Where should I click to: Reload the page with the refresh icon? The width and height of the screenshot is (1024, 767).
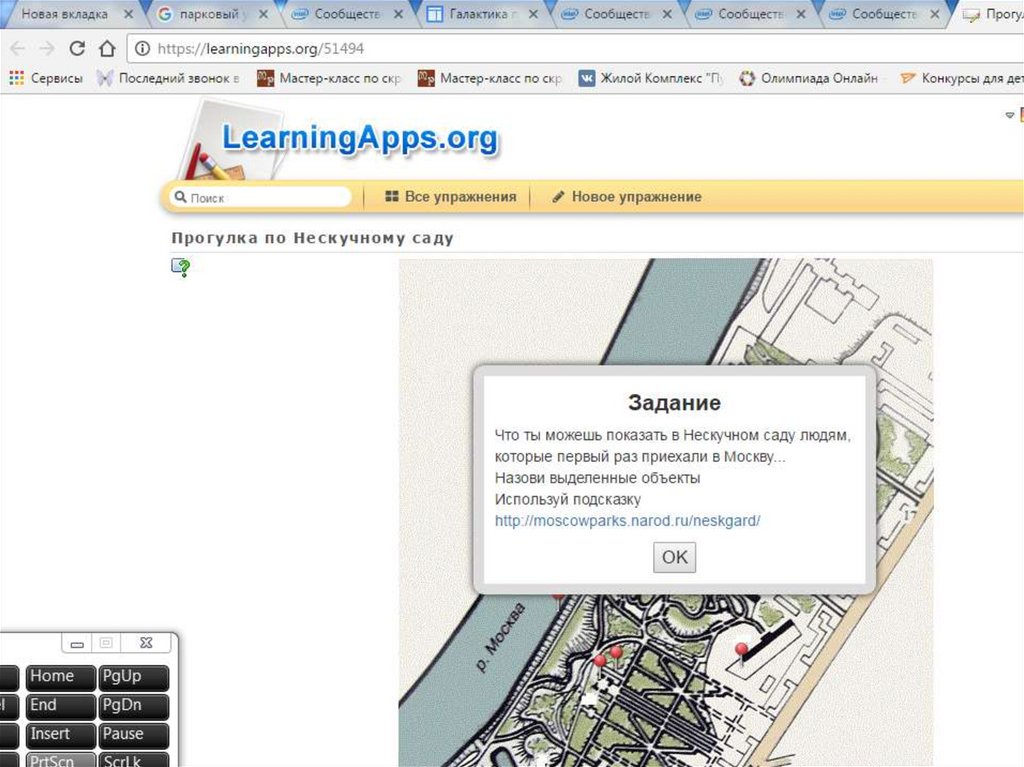(x=77, y=49)
